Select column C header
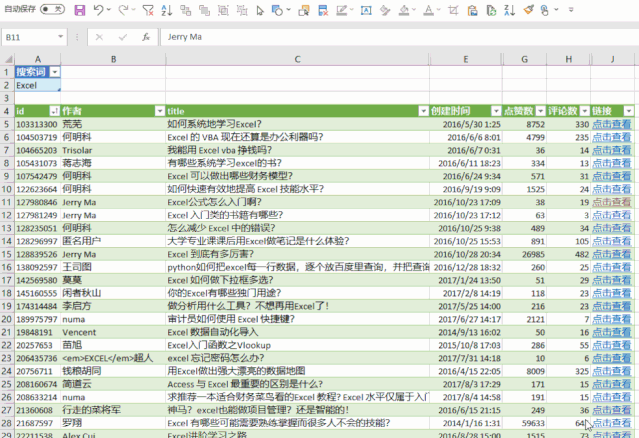Viewport: 639px width, 438px height. (x=297, y=59)
